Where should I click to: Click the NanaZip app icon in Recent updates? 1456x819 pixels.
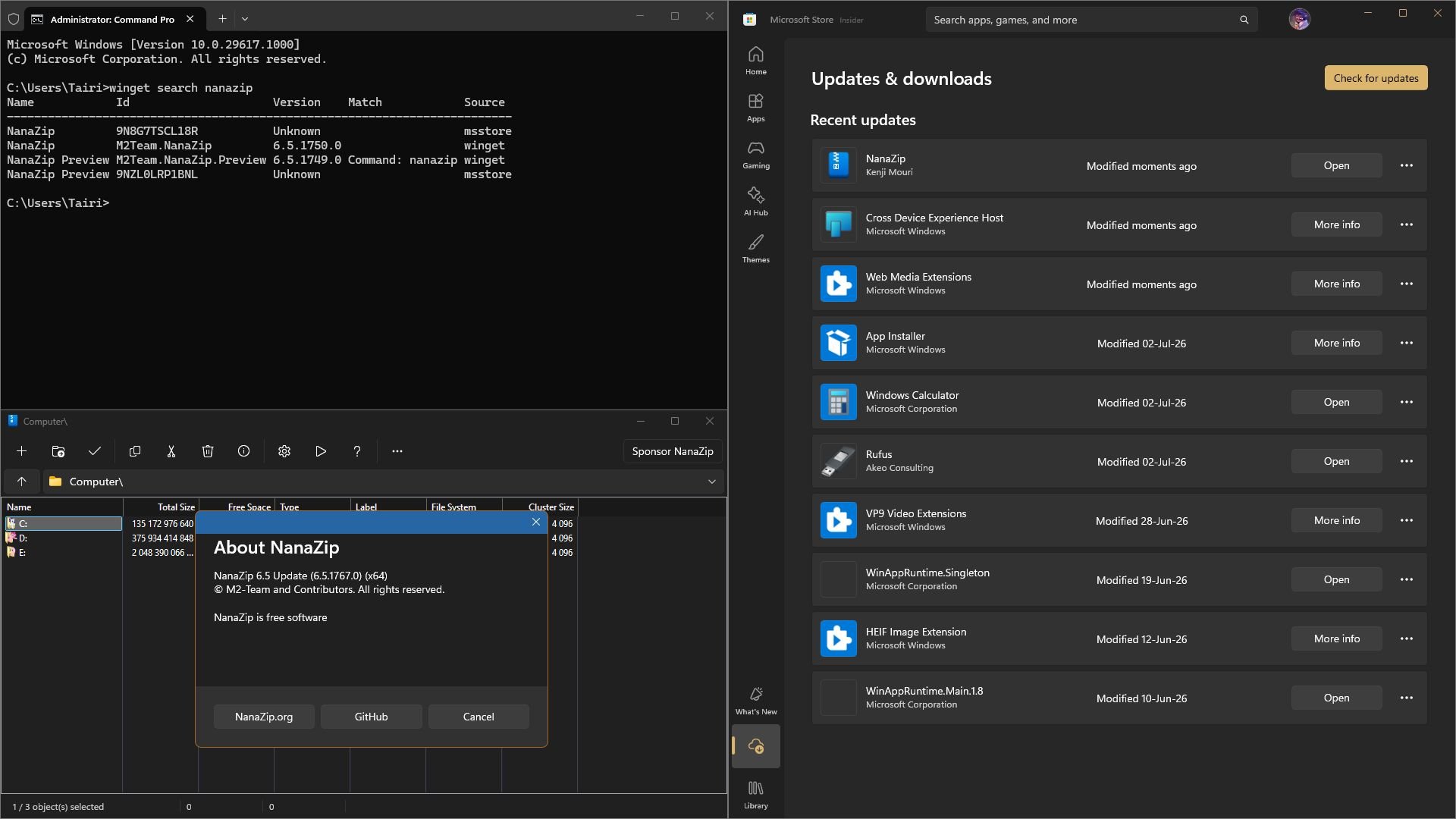pyautogui.click(x=839, y=165)
